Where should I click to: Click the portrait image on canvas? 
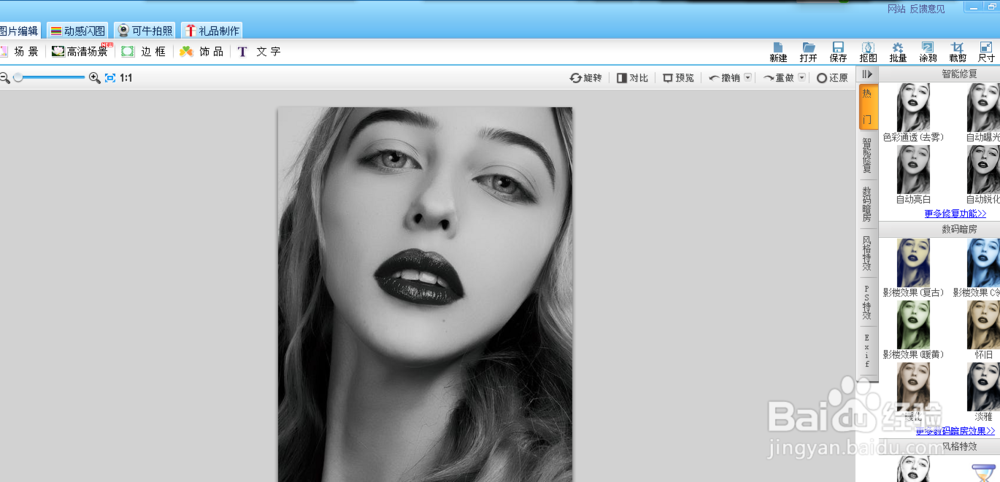coord(425,295)
